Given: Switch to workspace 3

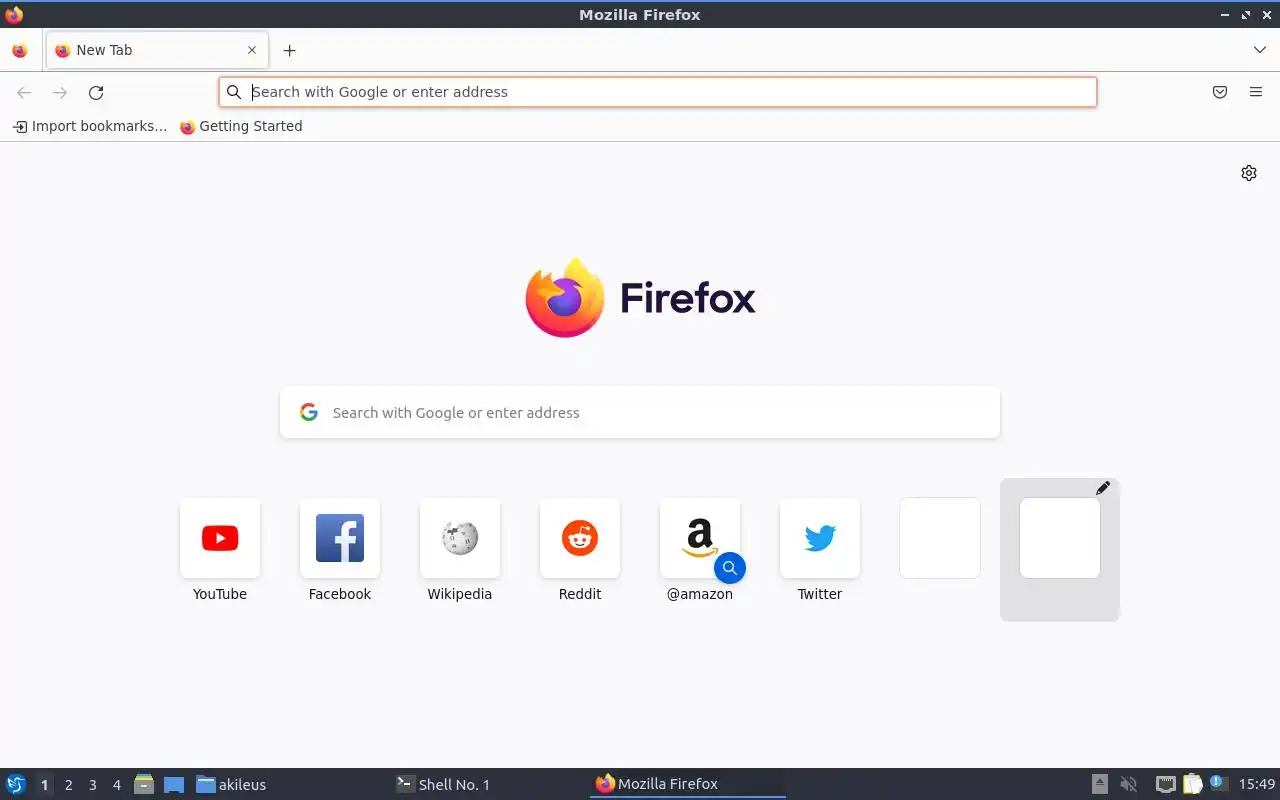Looking at the screenshot, I should (92, 785).
